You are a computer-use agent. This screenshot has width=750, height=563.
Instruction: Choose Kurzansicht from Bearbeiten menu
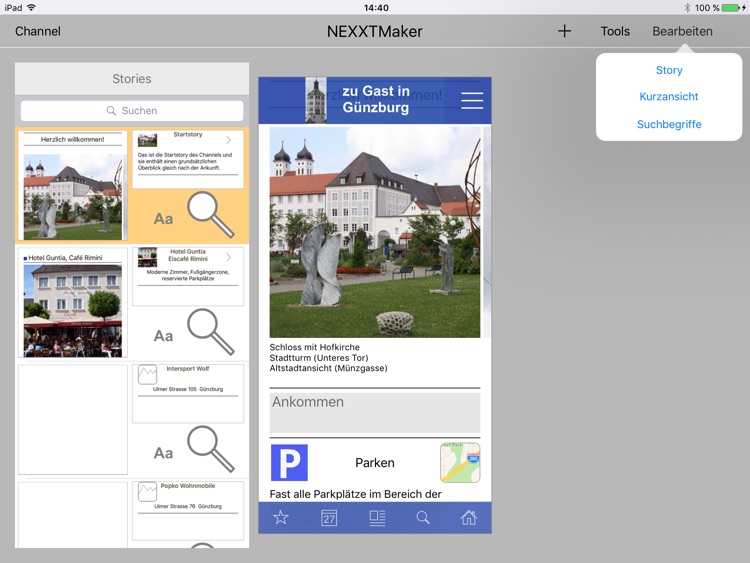(x=669, y=97)
